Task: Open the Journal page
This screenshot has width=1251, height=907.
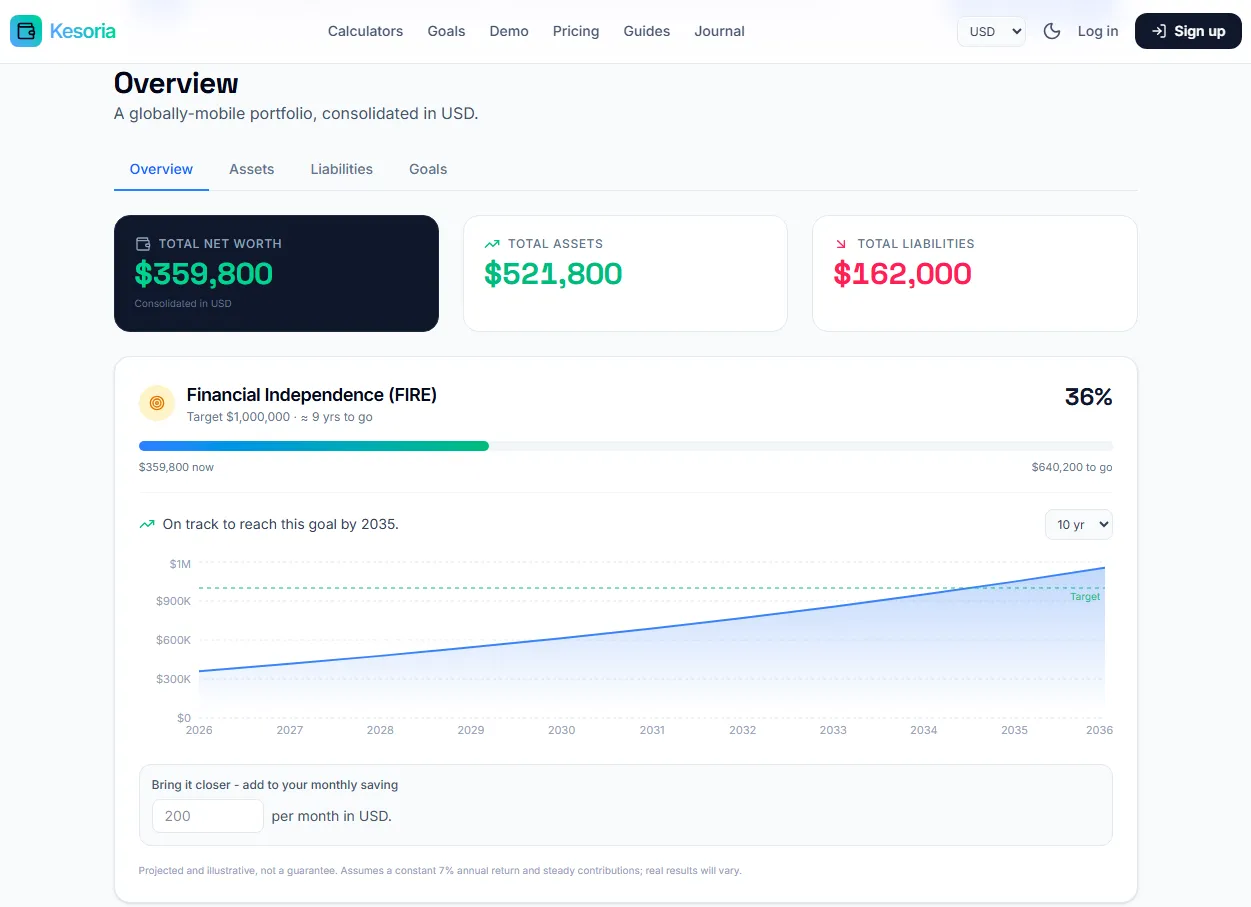Action: coord(720,31)
